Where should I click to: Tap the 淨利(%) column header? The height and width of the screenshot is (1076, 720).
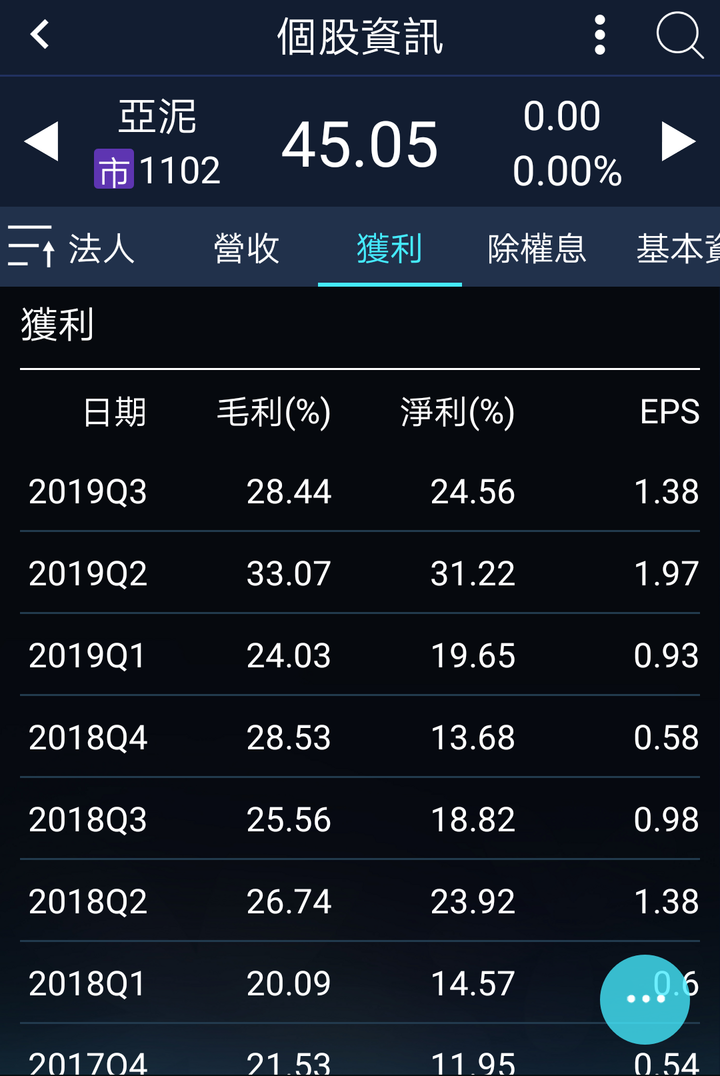click(458, 412)
